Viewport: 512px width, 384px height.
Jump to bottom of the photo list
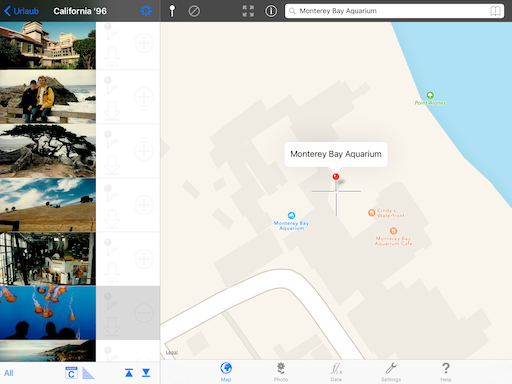pyautogui.click(x=146, y=373)
